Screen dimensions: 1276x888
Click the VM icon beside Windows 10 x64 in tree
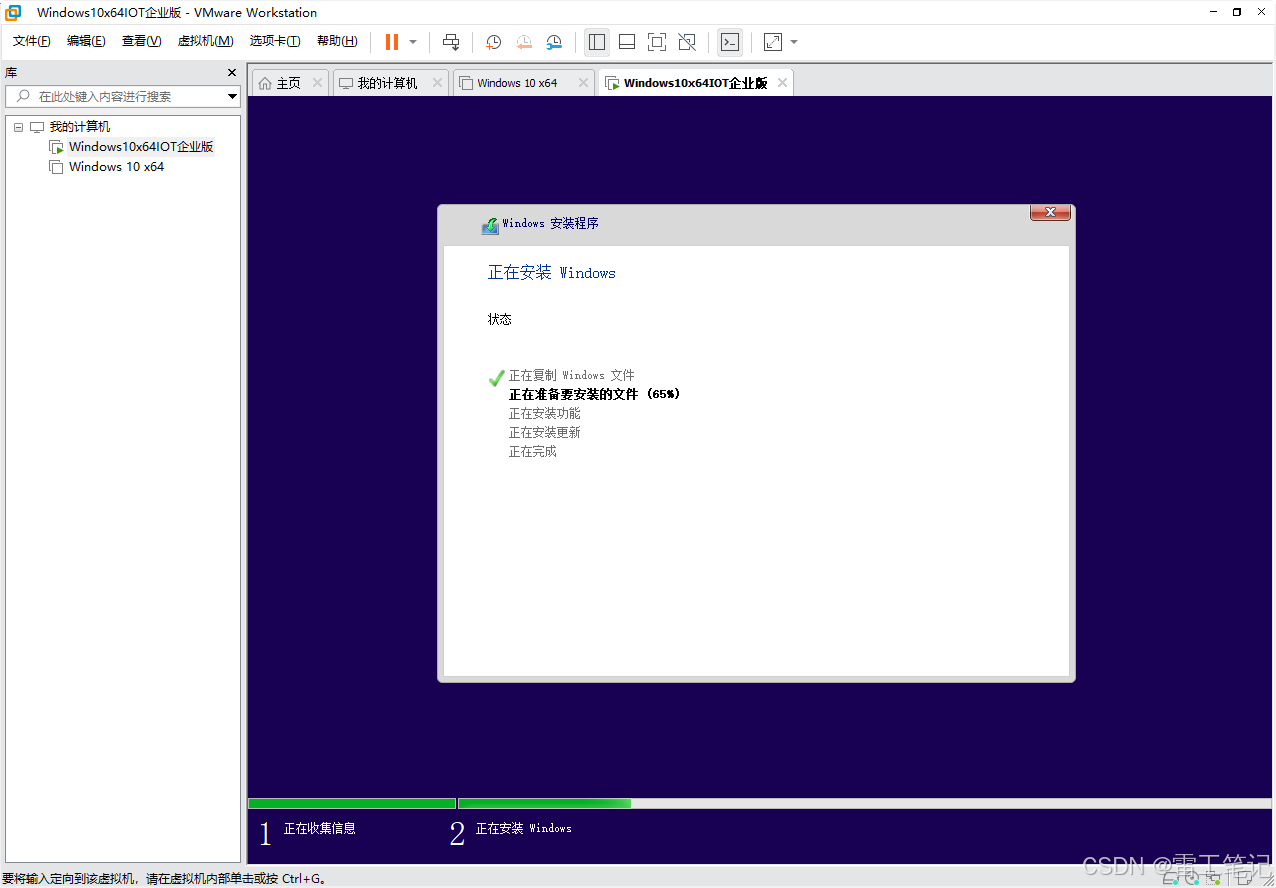56,167
